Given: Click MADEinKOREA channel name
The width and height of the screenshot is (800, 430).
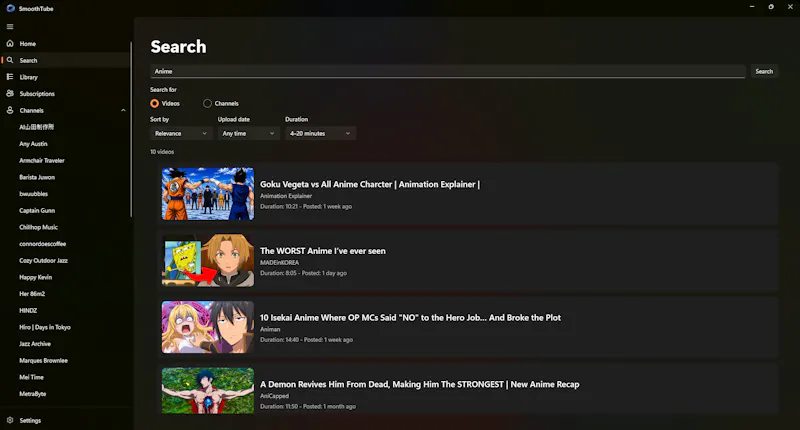Looking at the screenshot, I should click(280, 263).
